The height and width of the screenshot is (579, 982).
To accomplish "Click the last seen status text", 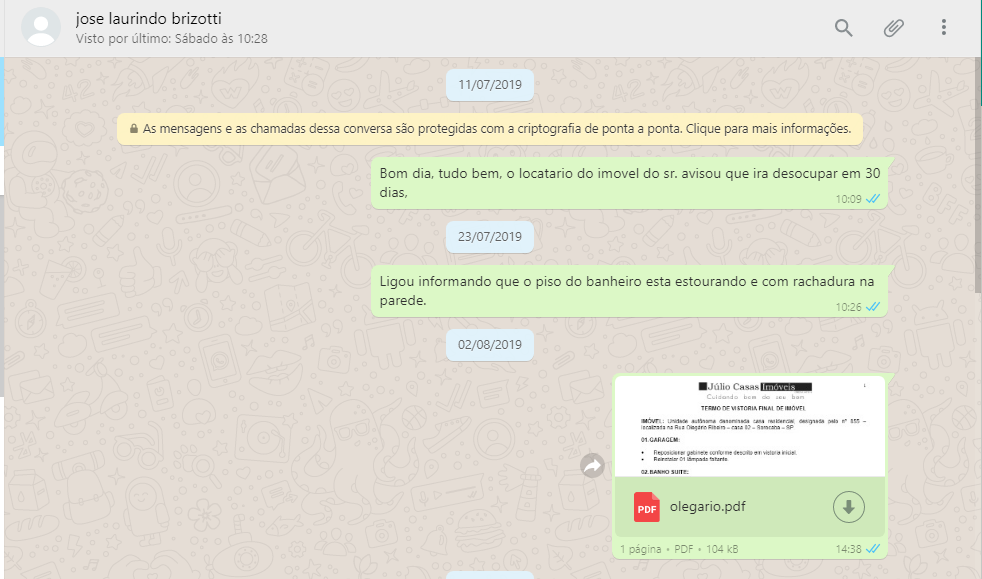I will tap(171, 39).
